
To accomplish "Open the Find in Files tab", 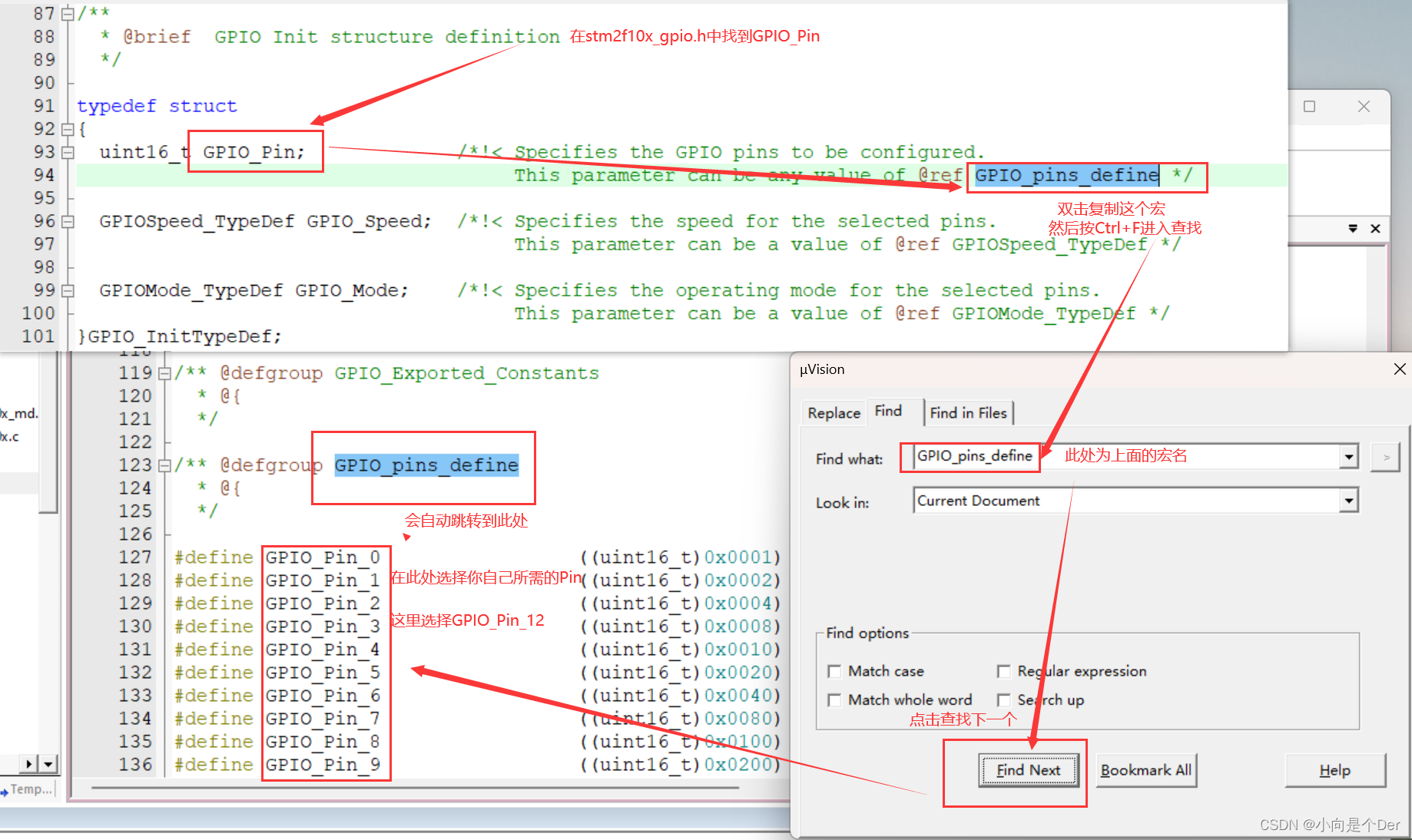I will [x=968, y=413].
